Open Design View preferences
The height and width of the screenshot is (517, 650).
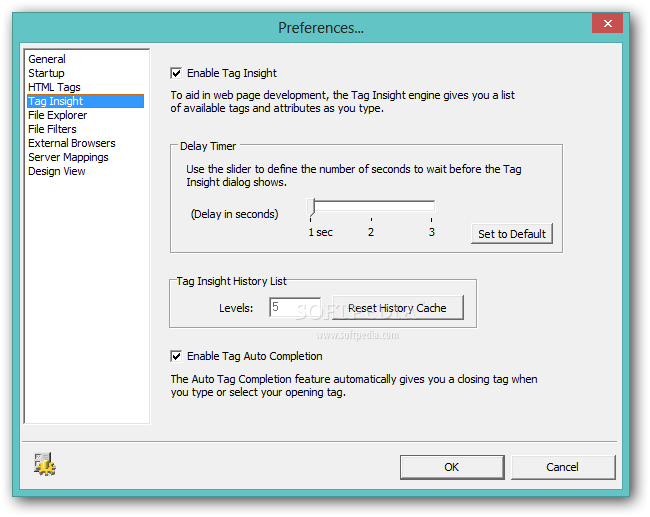(x=85, y=171)
